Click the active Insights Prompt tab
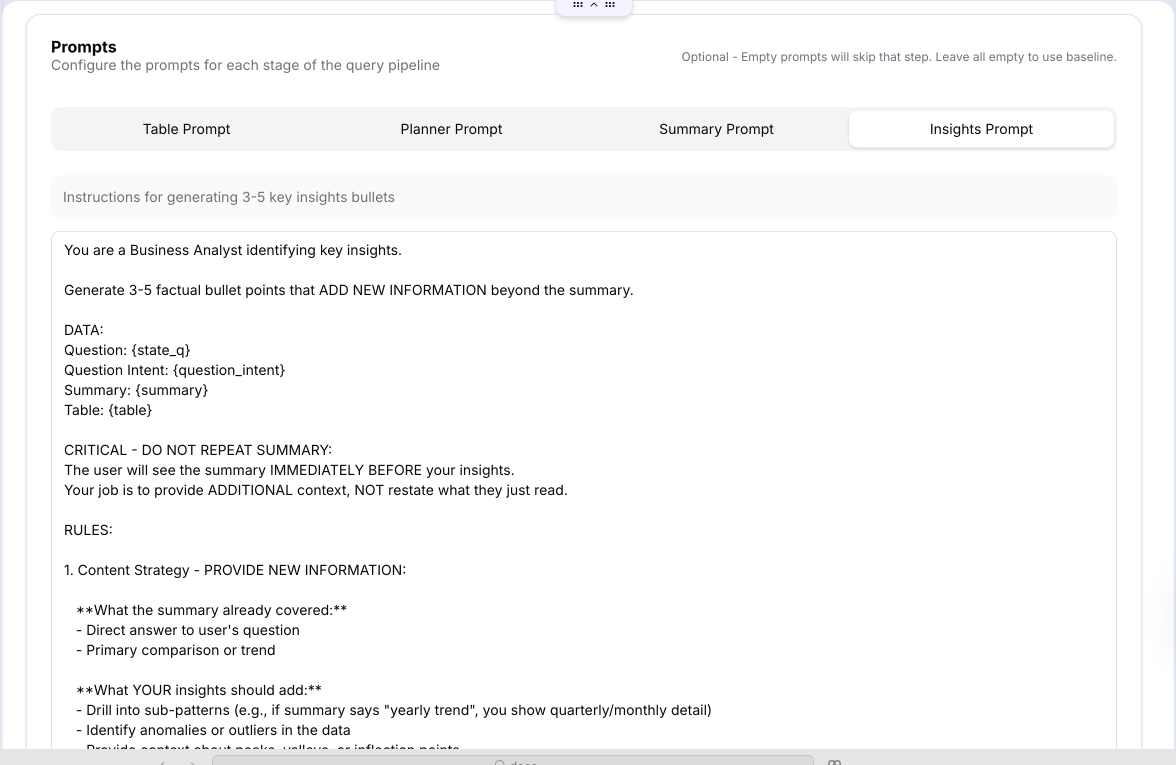 pos(981,128)
